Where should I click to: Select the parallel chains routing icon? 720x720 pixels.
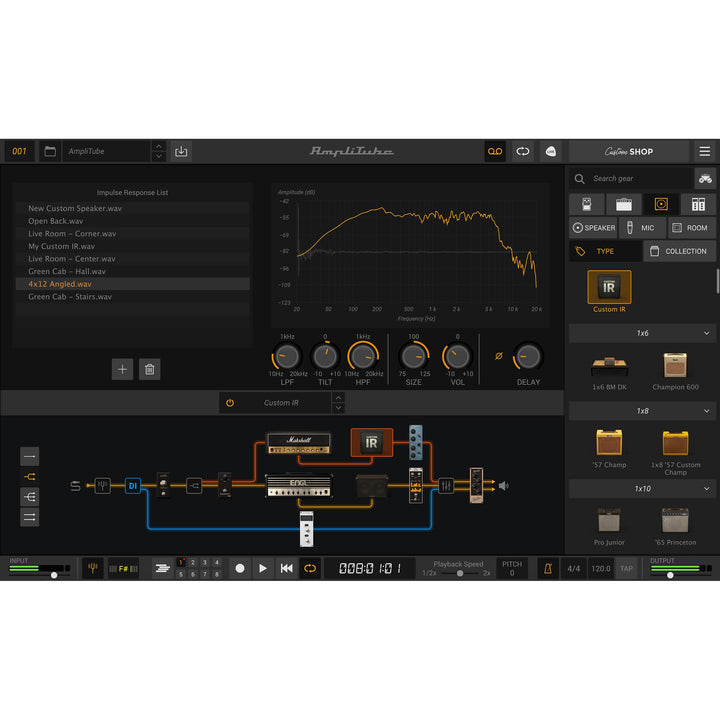tap(29, 517)
